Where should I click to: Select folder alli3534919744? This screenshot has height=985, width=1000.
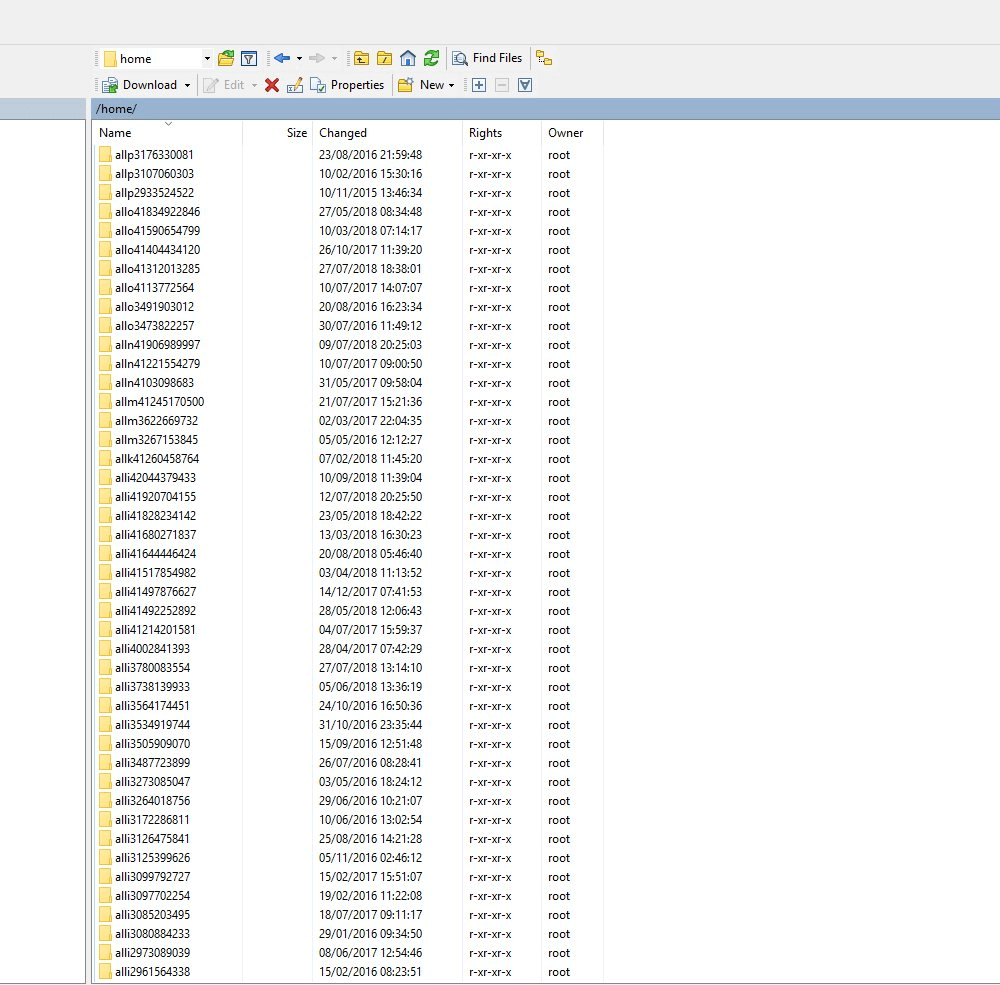pos(152,725)
